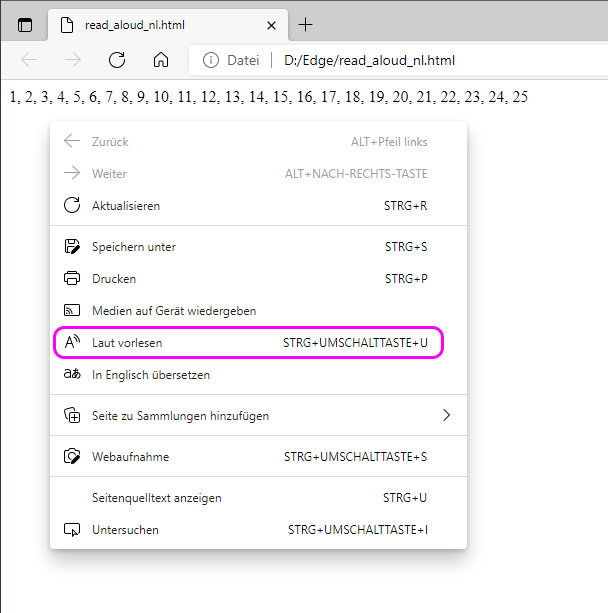Open a new tab with plus button

coord(305,25)
